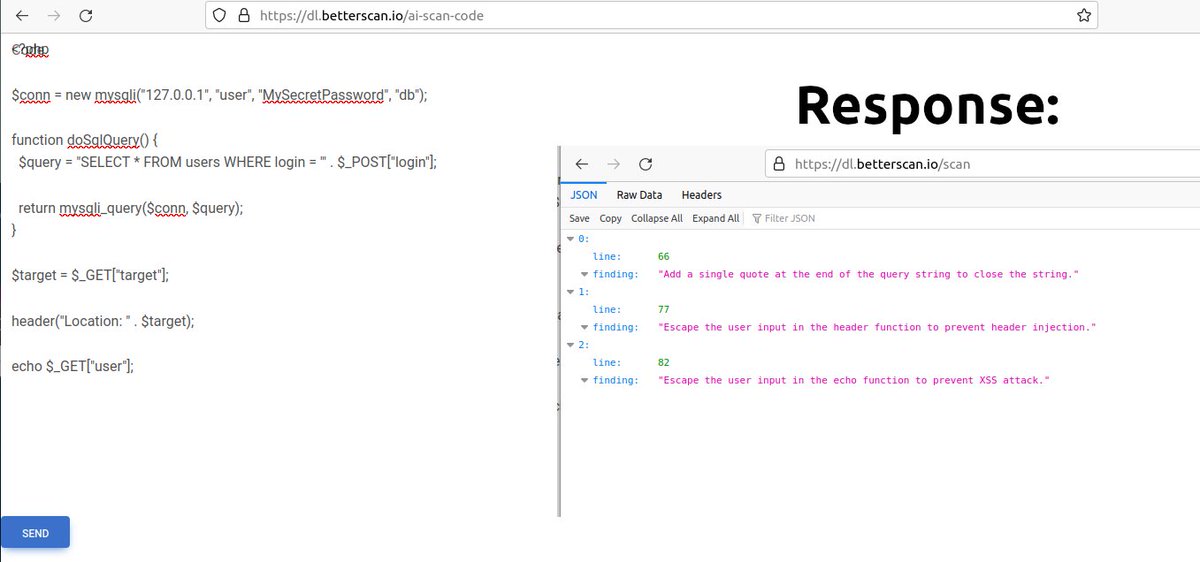Click the return mysqli_query code line
Viewport: 1200px width, 562px height.
131,208
